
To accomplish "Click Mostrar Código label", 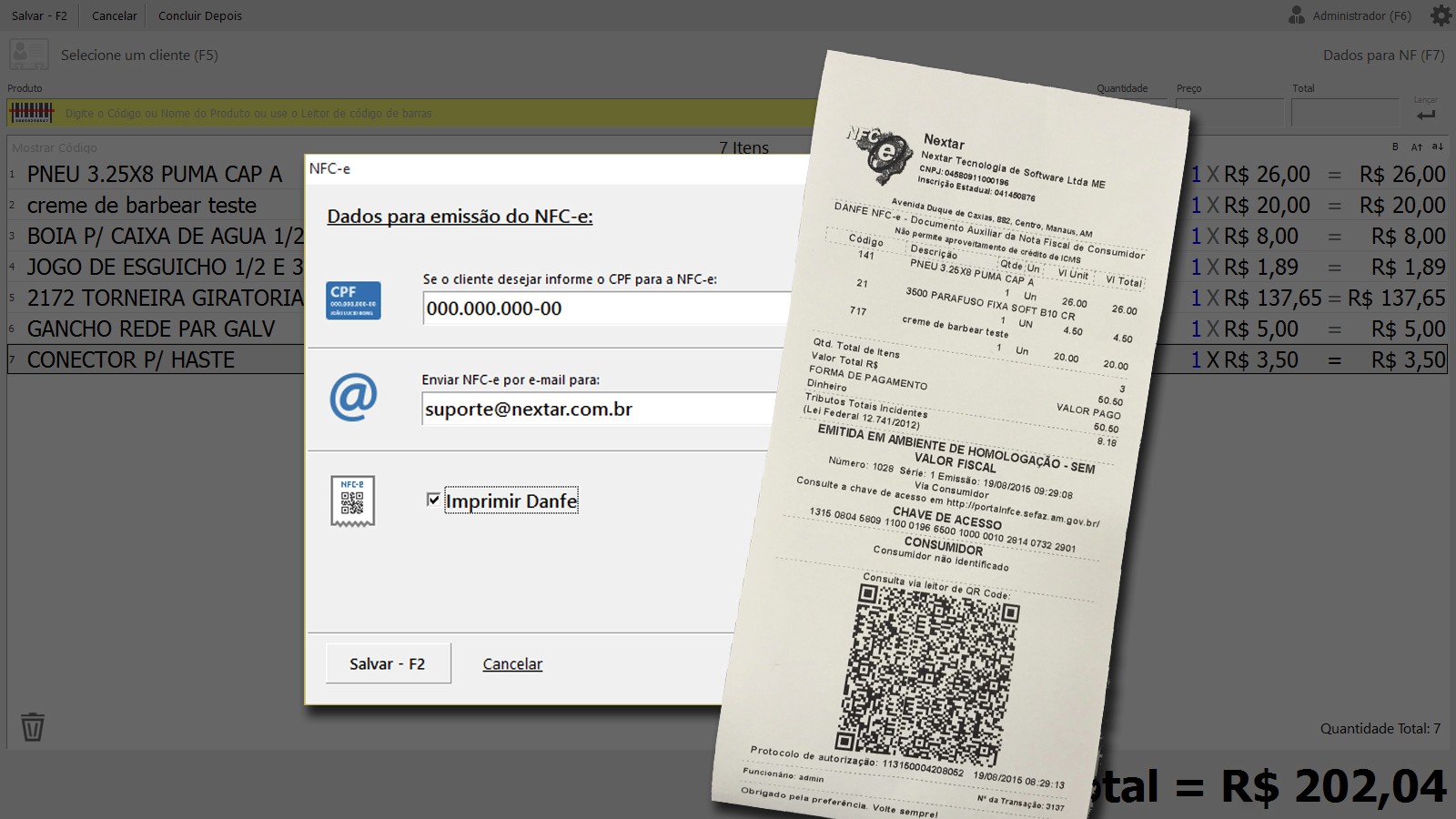I will coord(55,147).
